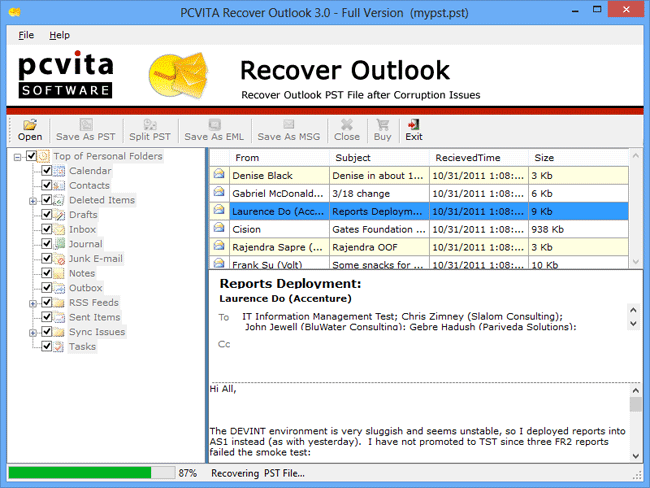Viewport: 650px width, 488px height.
Task: Click the Calendar folder icon
Action: (x=59, y=171)
